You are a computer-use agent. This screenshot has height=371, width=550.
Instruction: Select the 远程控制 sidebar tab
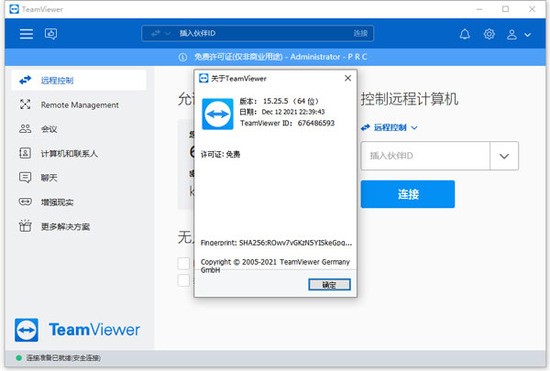pos(79,80)
